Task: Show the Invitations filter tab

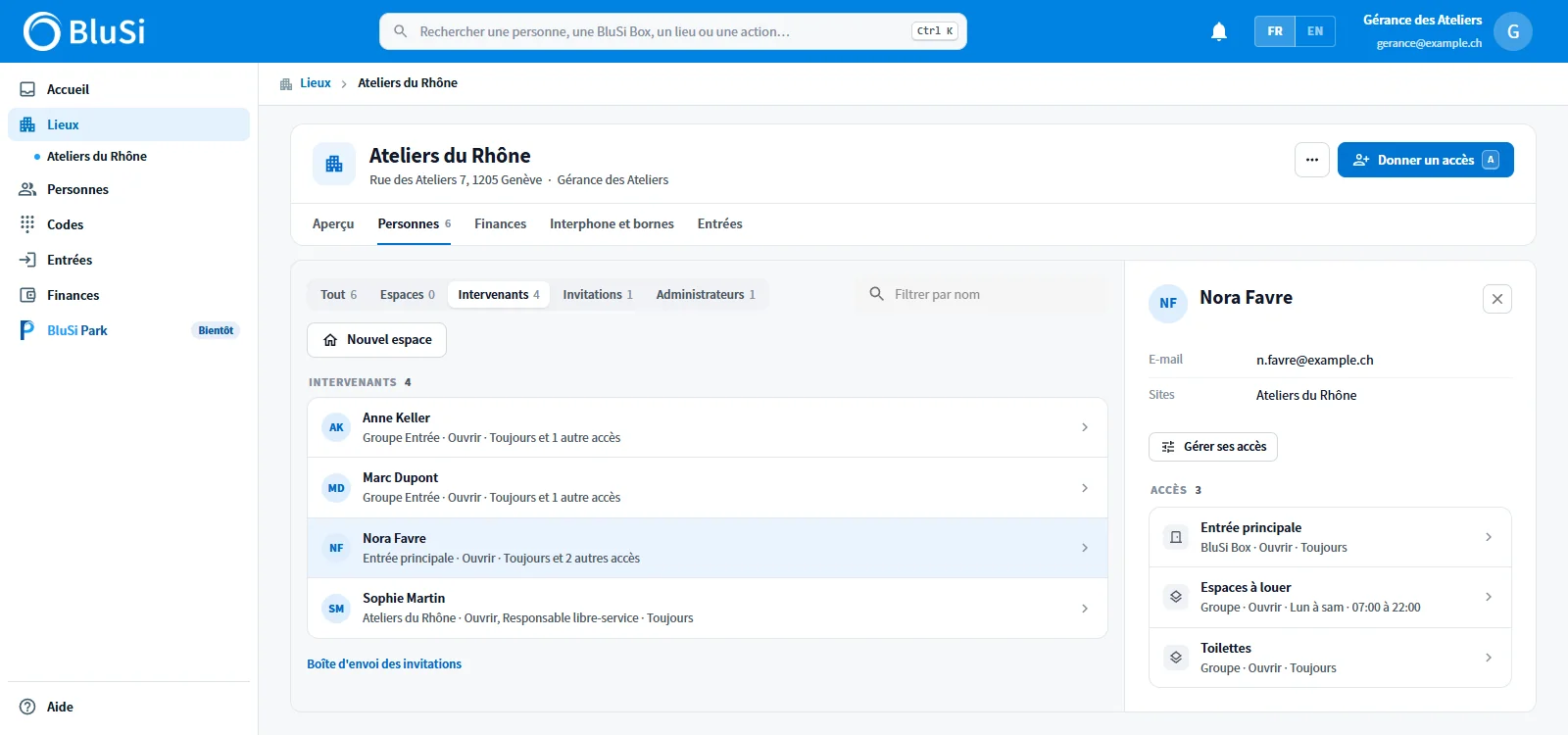Action: pos(598,294)
